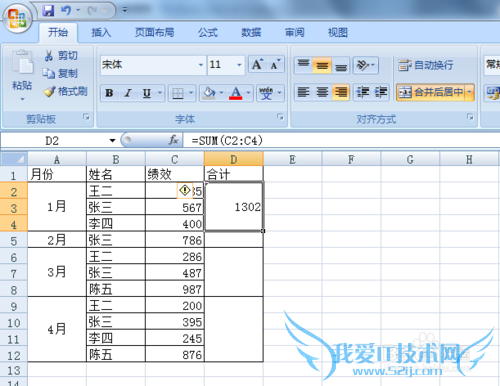This screenshot has width=500, height=386.
Task: Select the merged 3月 cell
Action: point(57,272)
